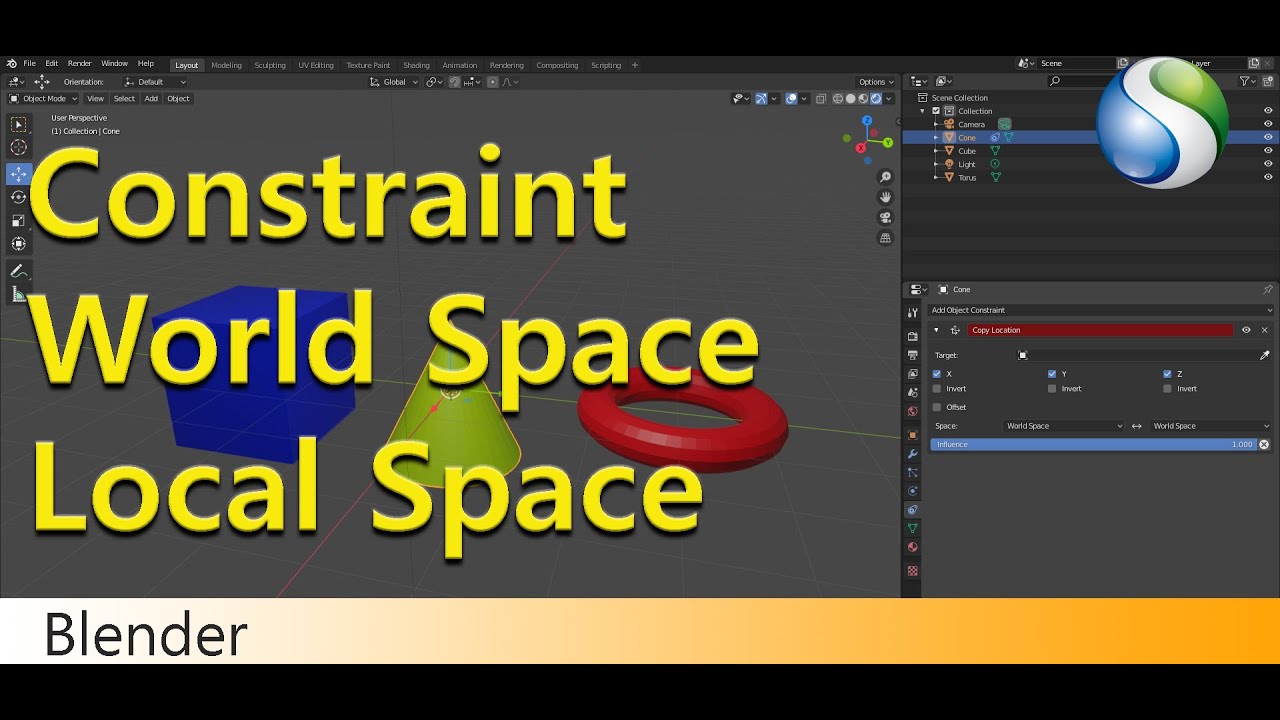Expand the Camera item in outliner
The width and height of the screenshot is (1280, 720).
[936, 124]
